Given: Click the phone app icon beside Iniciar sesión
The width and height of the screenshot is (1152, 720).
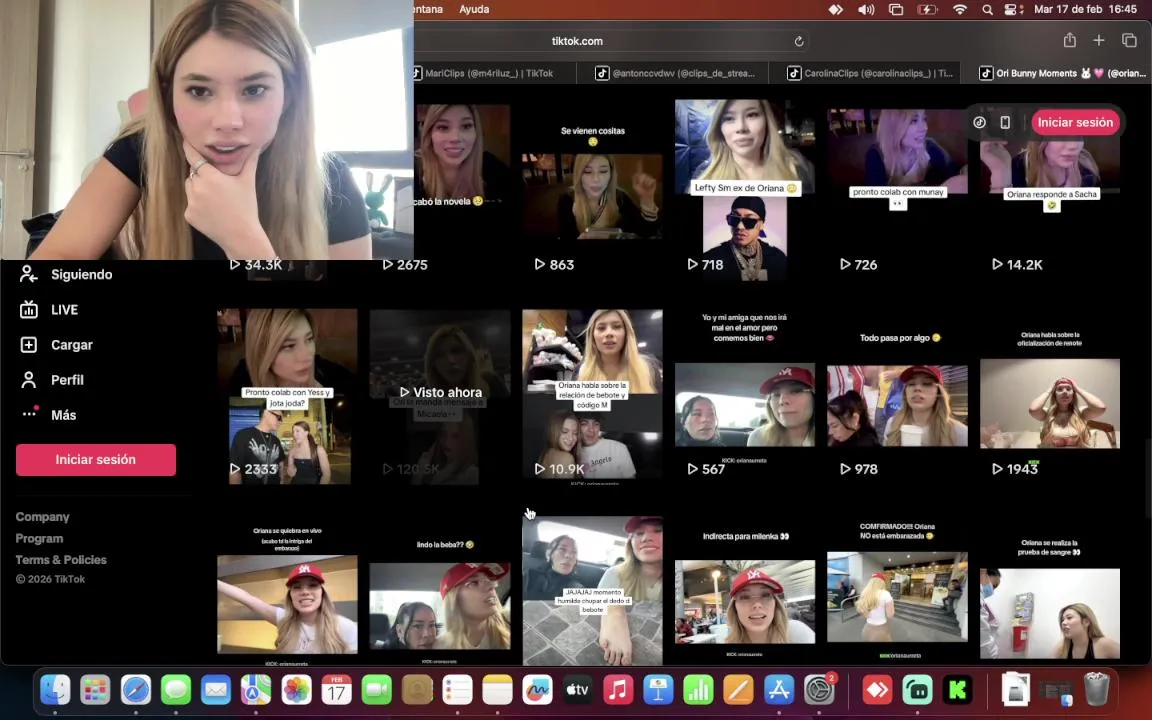Looking at the screenshot, I should pyautogui.click(x=1005, y=122).
